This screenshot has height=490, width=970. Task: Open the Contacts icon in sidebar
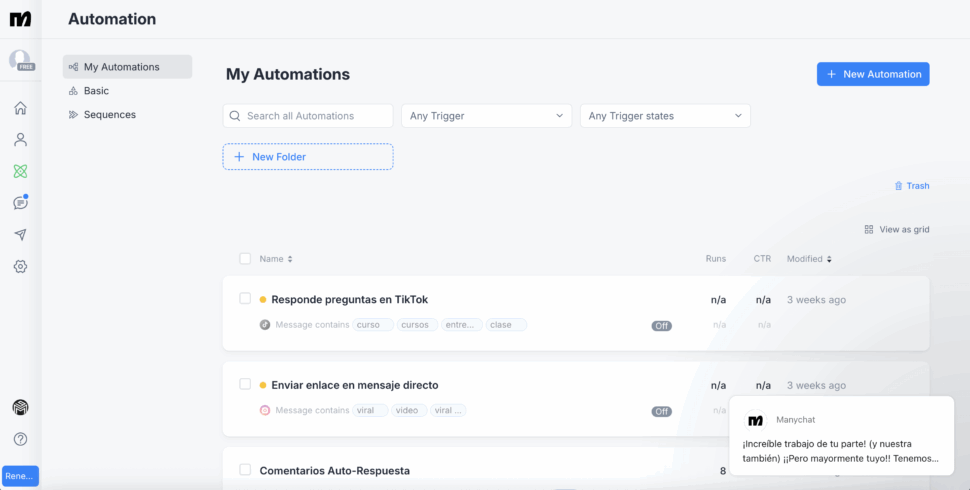click(20, 140)
